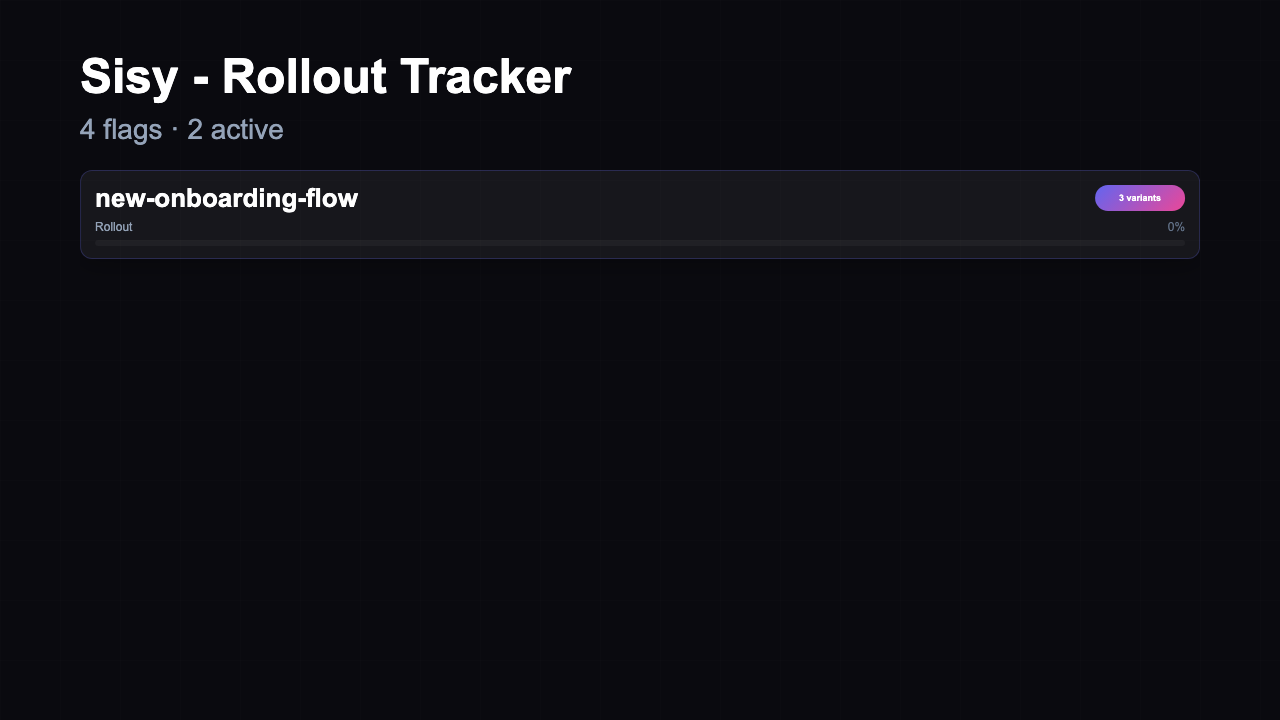Screen dimensions: 1280x720
Task: Click the Sisy - Rollout Tracker title
Action: pos(325,76)
